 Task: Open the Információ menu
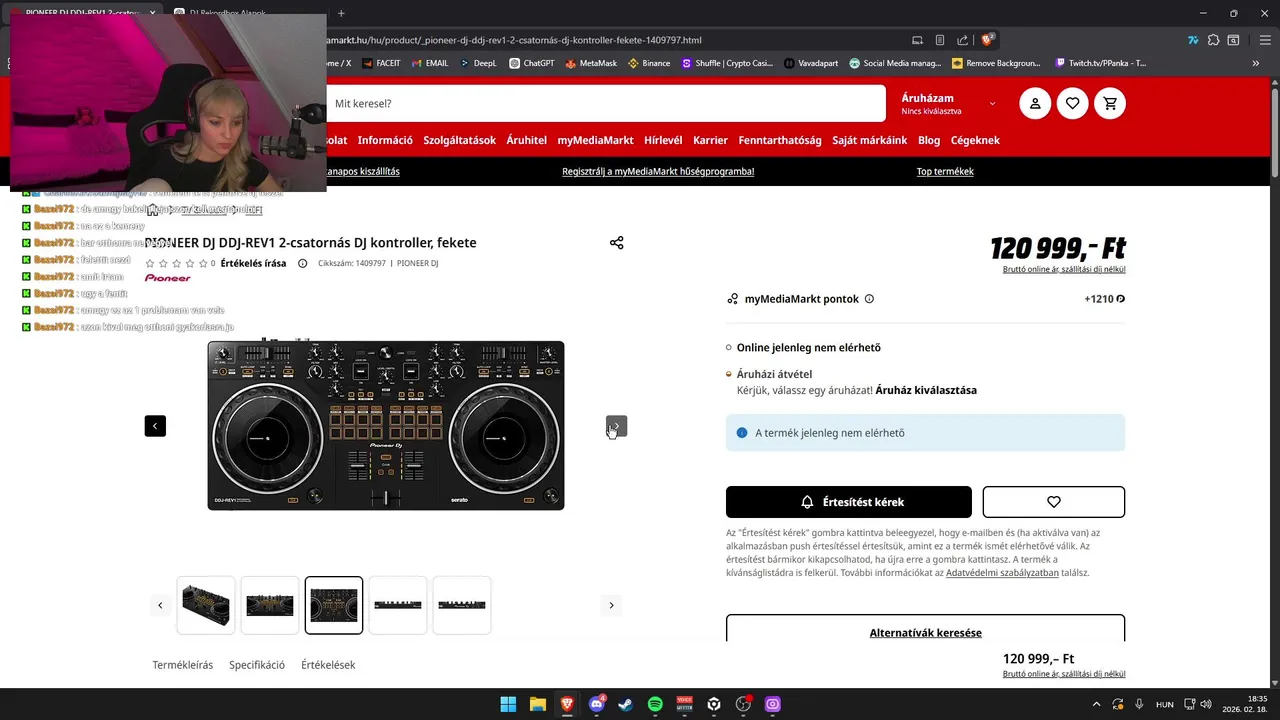pos(385,140)
